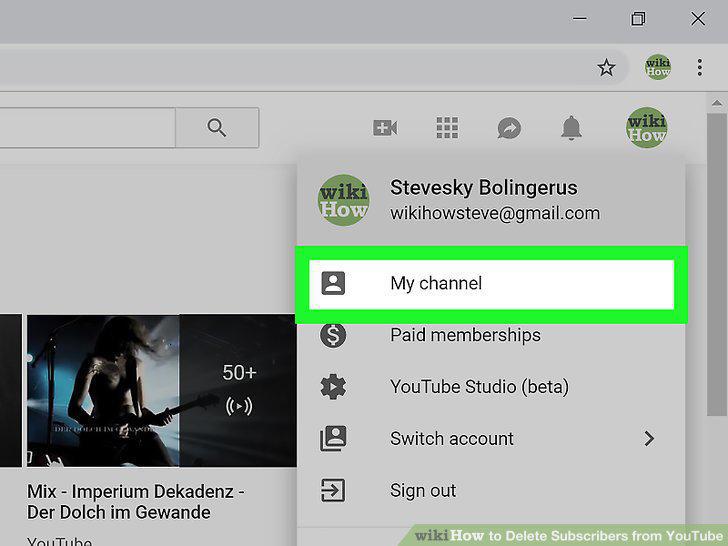The image size is (728, 546).
Task: Restore down the browser window
Action: pos(638,19)
